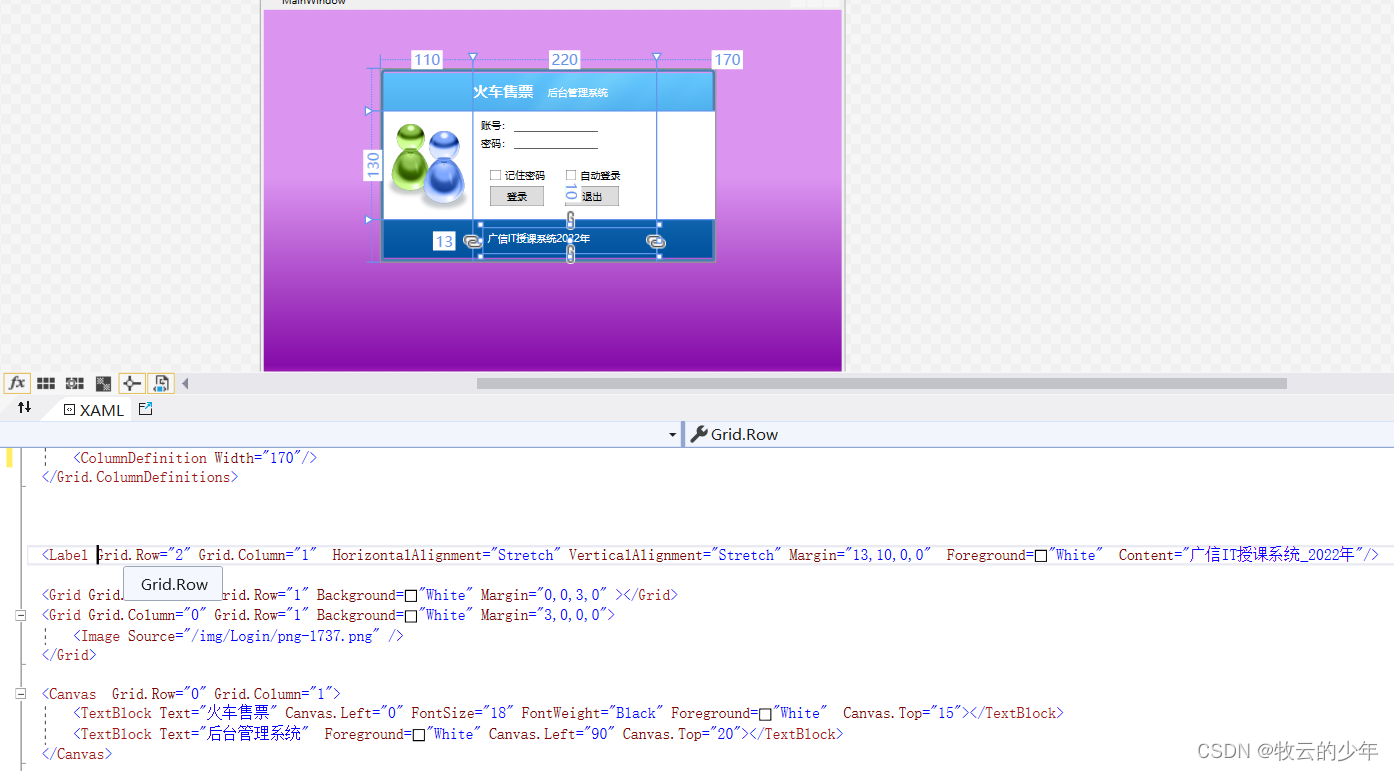This screenshot has width=1394, height=771.
Task: Click the closing Grid.ColumnDefinitions tag
Action: click(x=140, y=477)
